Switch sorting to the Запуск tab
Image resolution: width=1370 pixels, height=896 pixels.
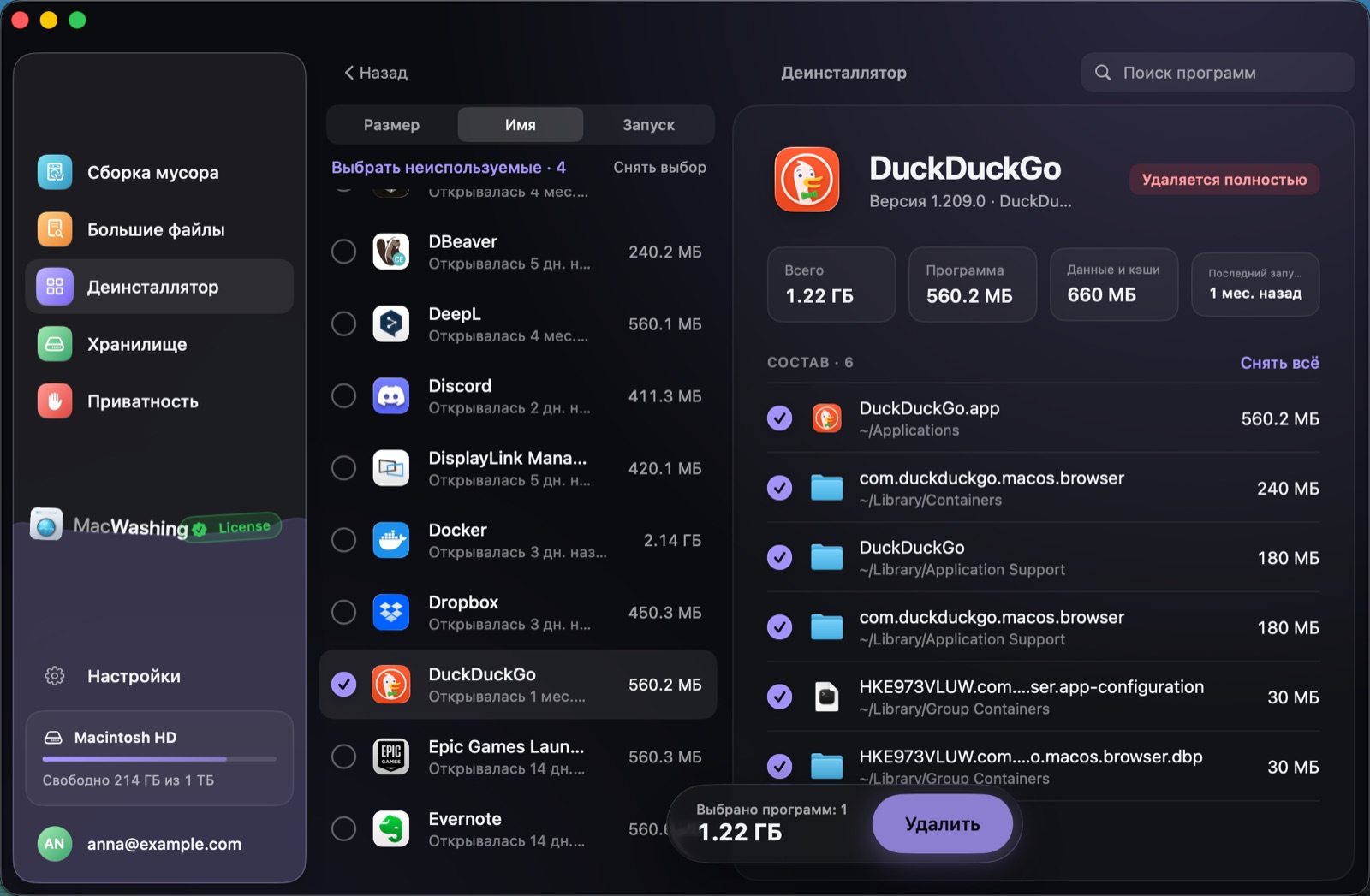648,125
